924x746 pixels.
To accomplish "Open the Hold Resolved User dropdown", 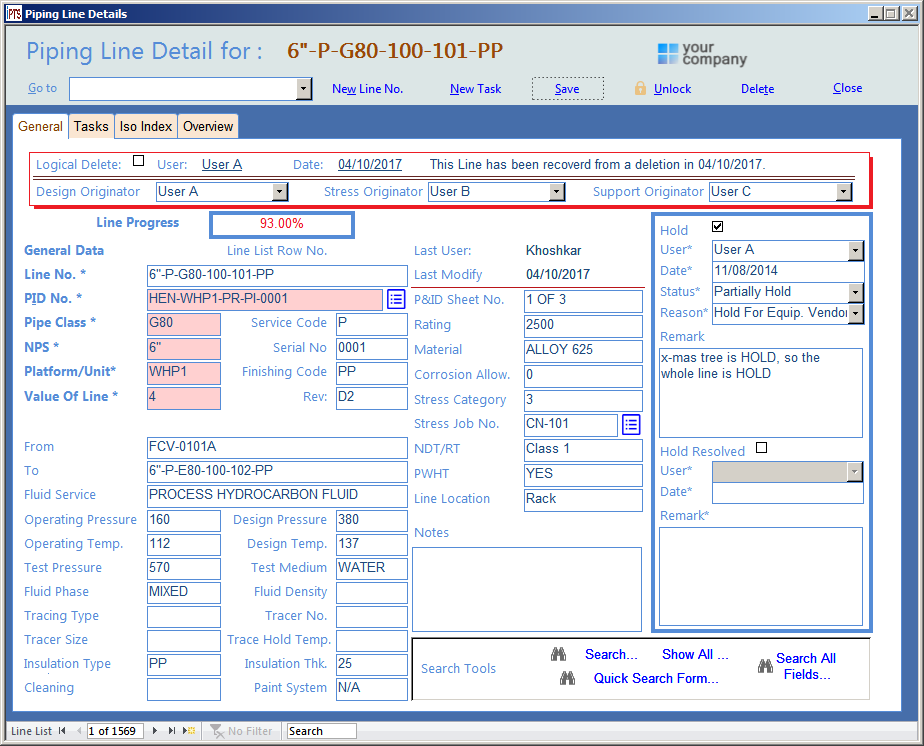I will click(x=854, y=471).
